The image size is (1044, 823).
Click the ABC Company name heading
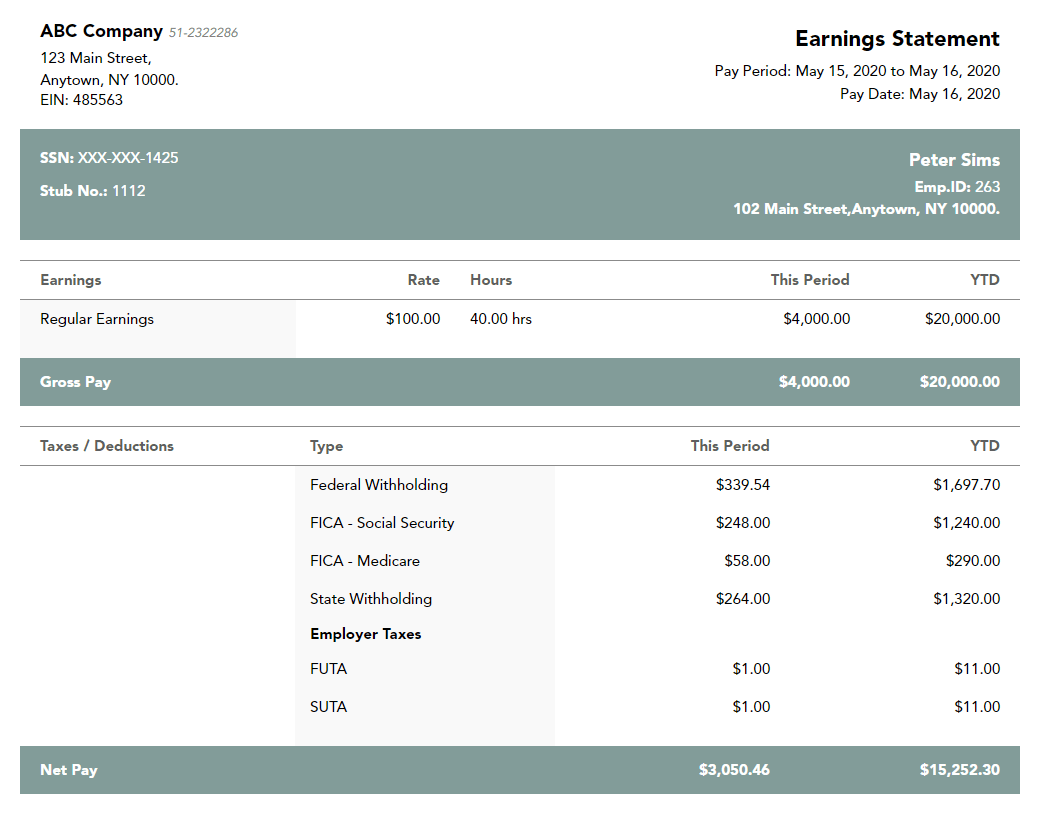(x=101, y=32)
